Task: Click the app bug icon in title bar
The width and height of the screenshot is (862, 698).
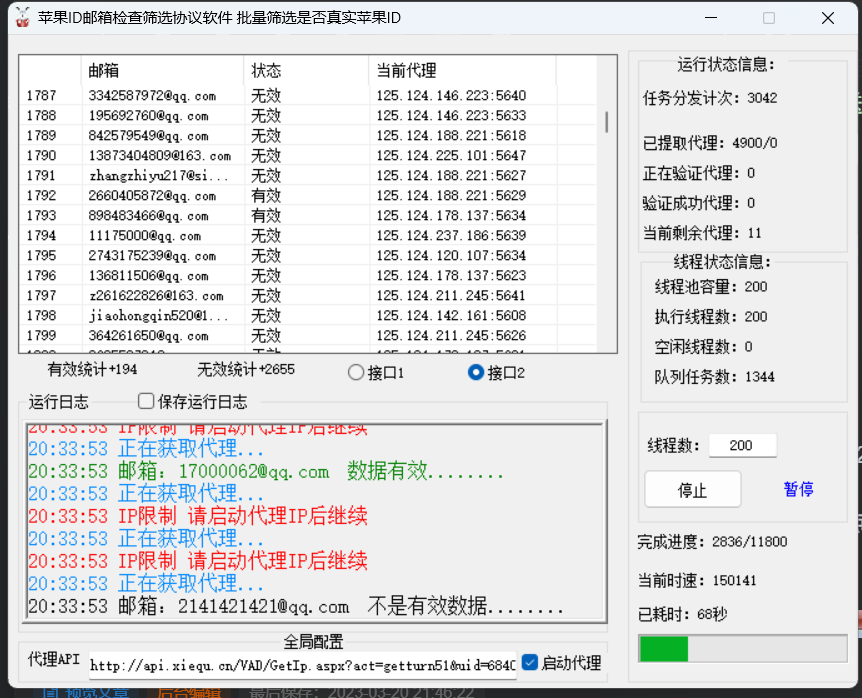Action: pyautogui.click(x=22, y=17)
